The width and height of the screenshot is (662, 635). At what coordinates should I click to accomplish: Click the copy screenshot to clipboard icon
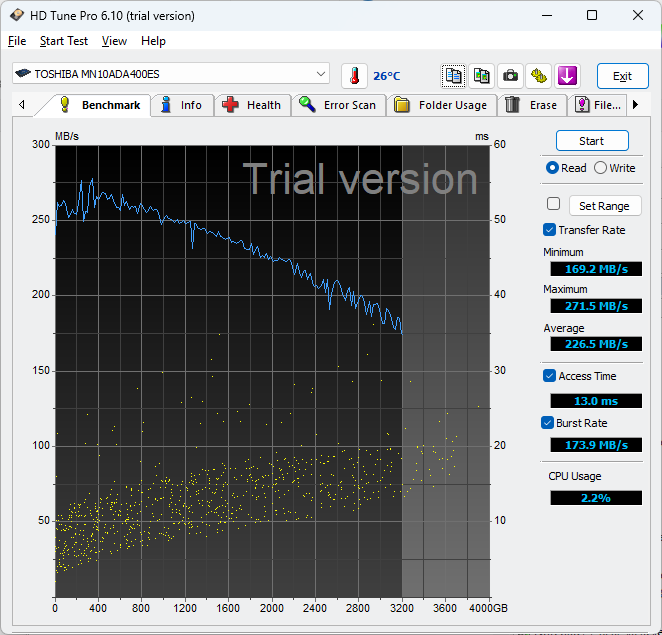[482, 76]
